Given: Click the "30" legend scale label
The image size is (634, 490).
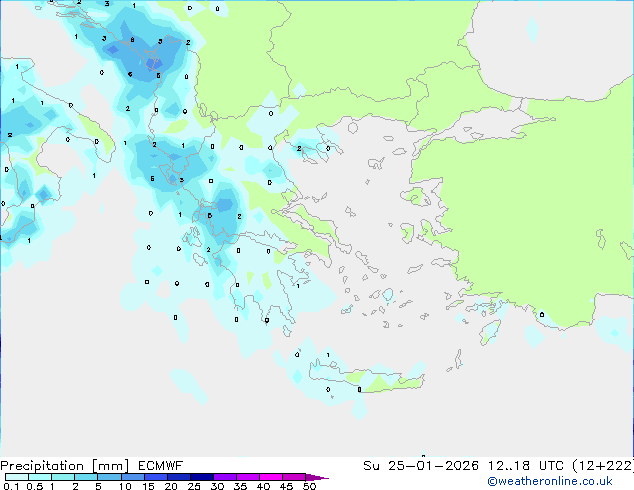Looking at the screenshot, I should 217,486.
